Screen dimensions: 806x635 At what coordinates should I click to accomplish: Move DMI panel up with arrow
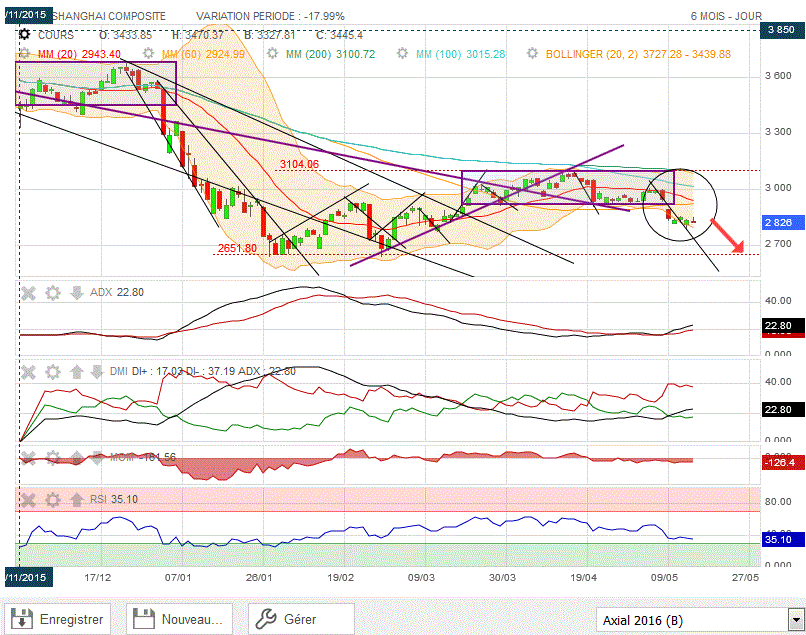(77, 372)
